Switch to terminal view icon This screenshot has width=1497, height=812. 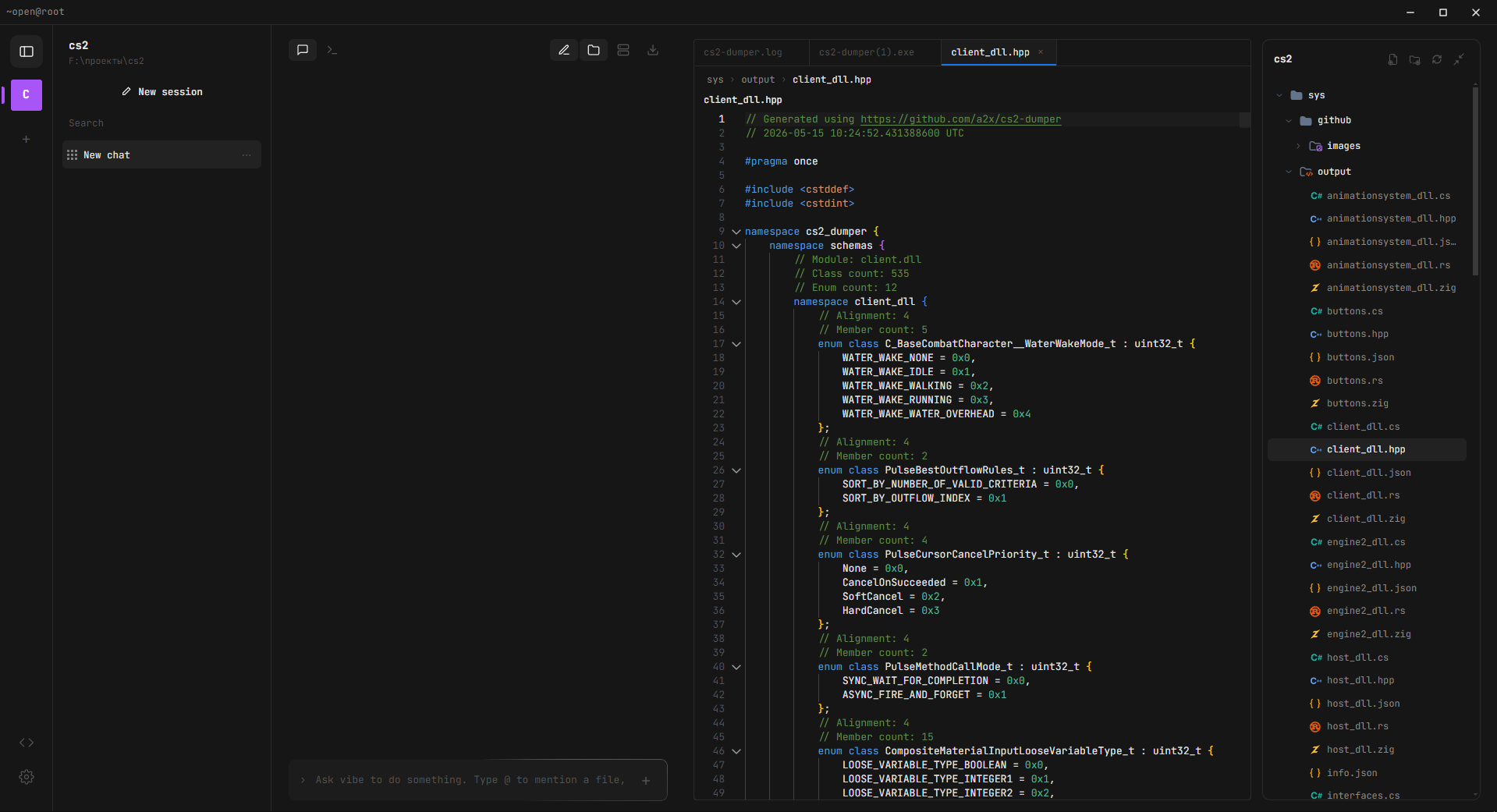pyautogui.click(x=332, y=50)
